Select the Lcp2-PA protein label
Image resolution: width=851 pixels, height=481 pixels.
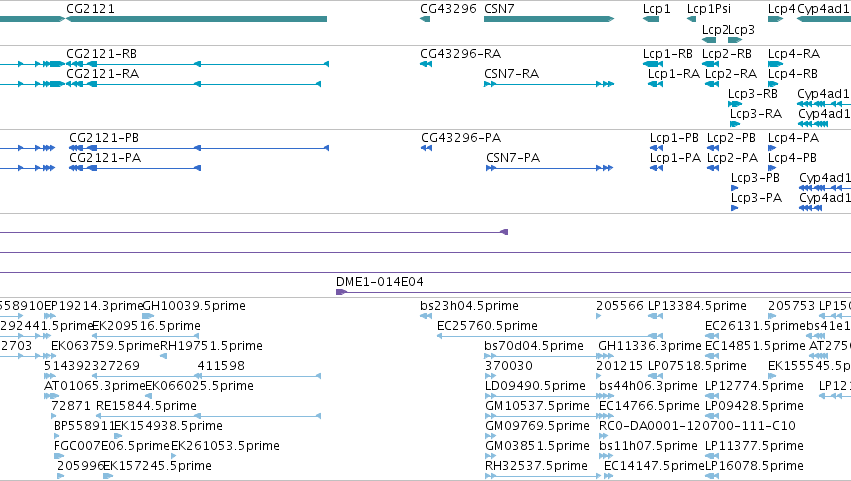[x=732, y=158]
